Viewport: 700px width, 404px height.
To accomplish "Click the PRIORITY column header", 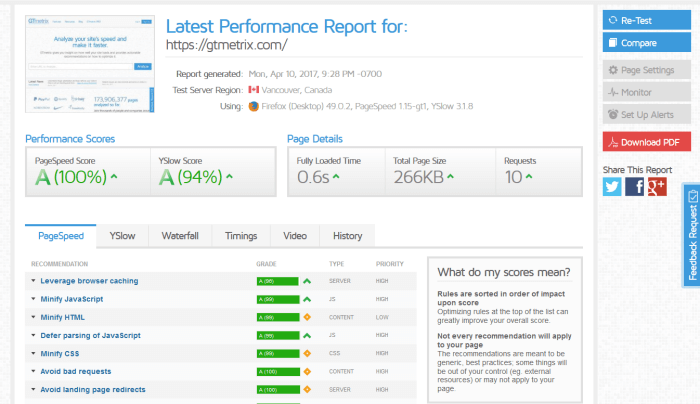I will click(x=390, y=264).
